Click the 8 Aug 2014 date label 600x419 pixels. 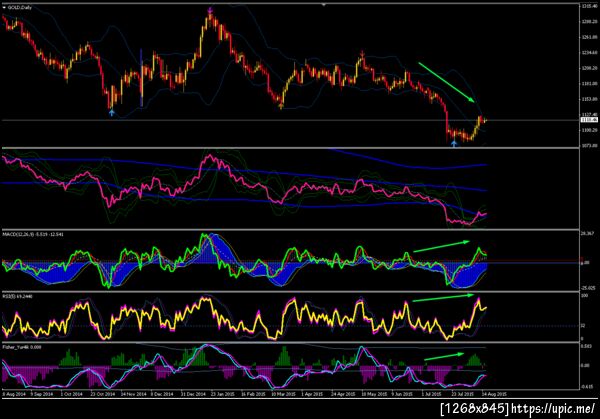pos(14,394)
